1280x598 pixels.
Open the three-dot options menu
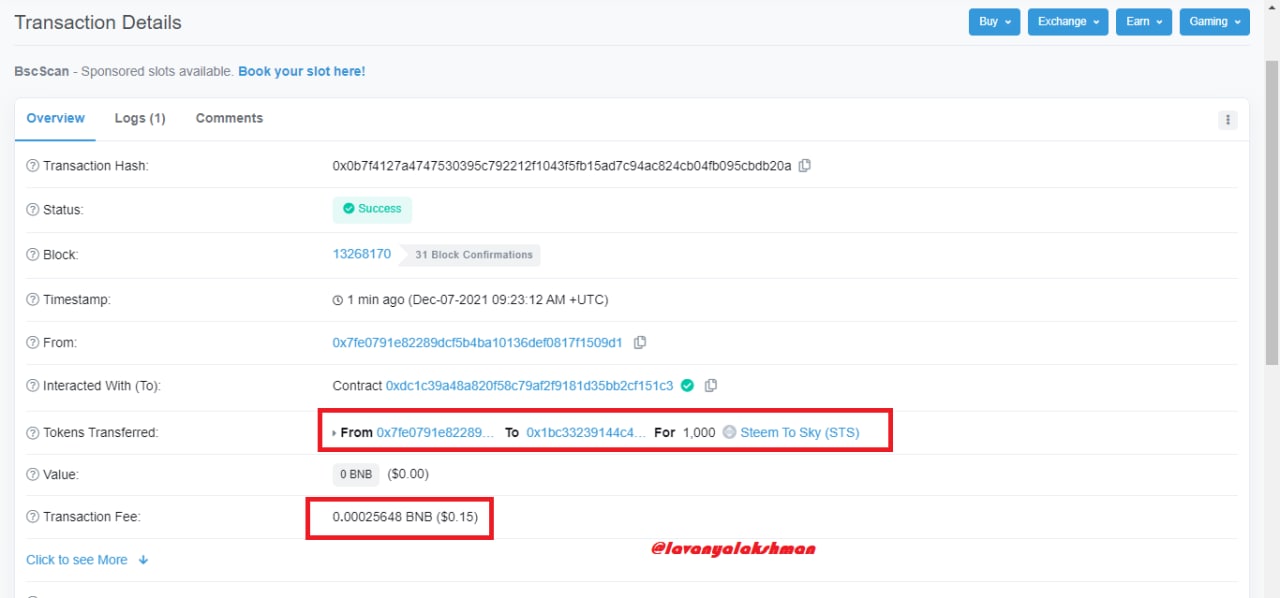click(x=1228, y=120)
